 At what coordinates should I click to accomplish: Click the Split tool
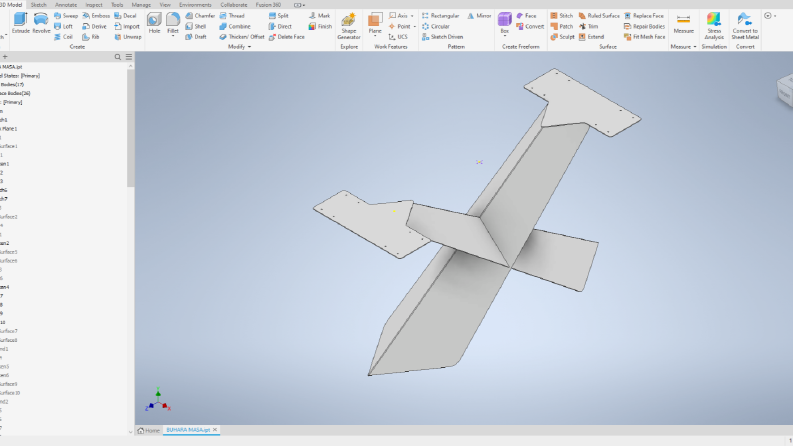(278, 16)
